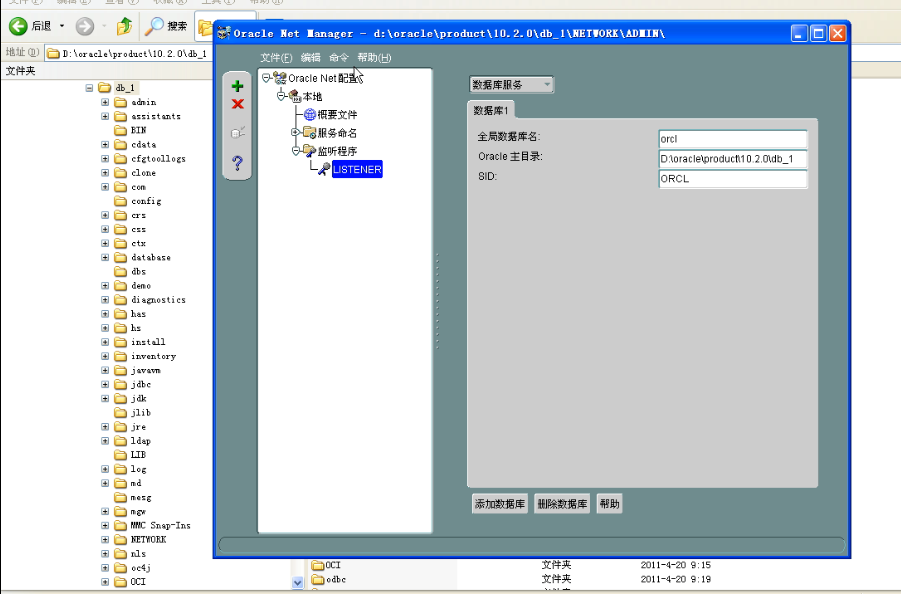The width and height of the screenshot is (901, 594).
Task: Open the back button history dropdown arrow
Action: tap(61, 26)
